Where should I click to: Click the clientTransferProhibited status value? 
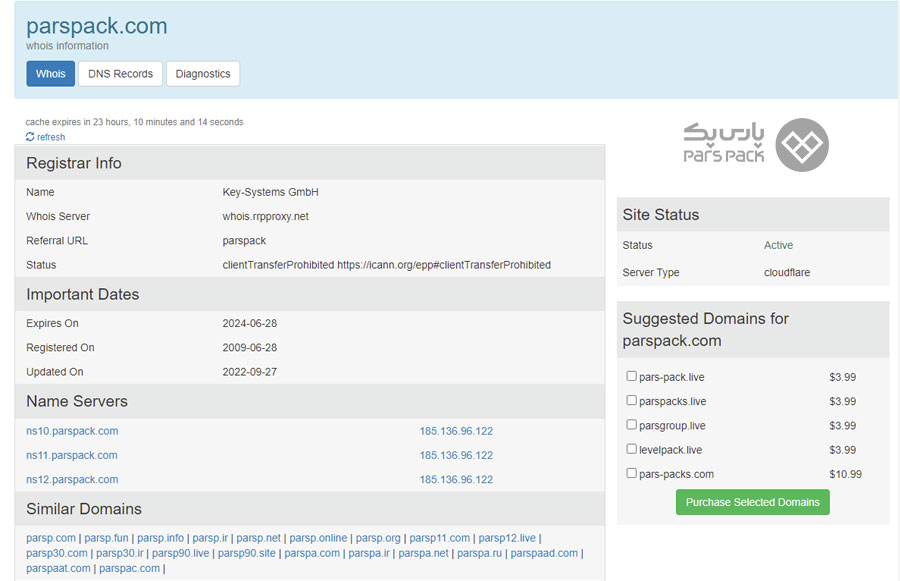pyautogui.click(x=387, y=265)
